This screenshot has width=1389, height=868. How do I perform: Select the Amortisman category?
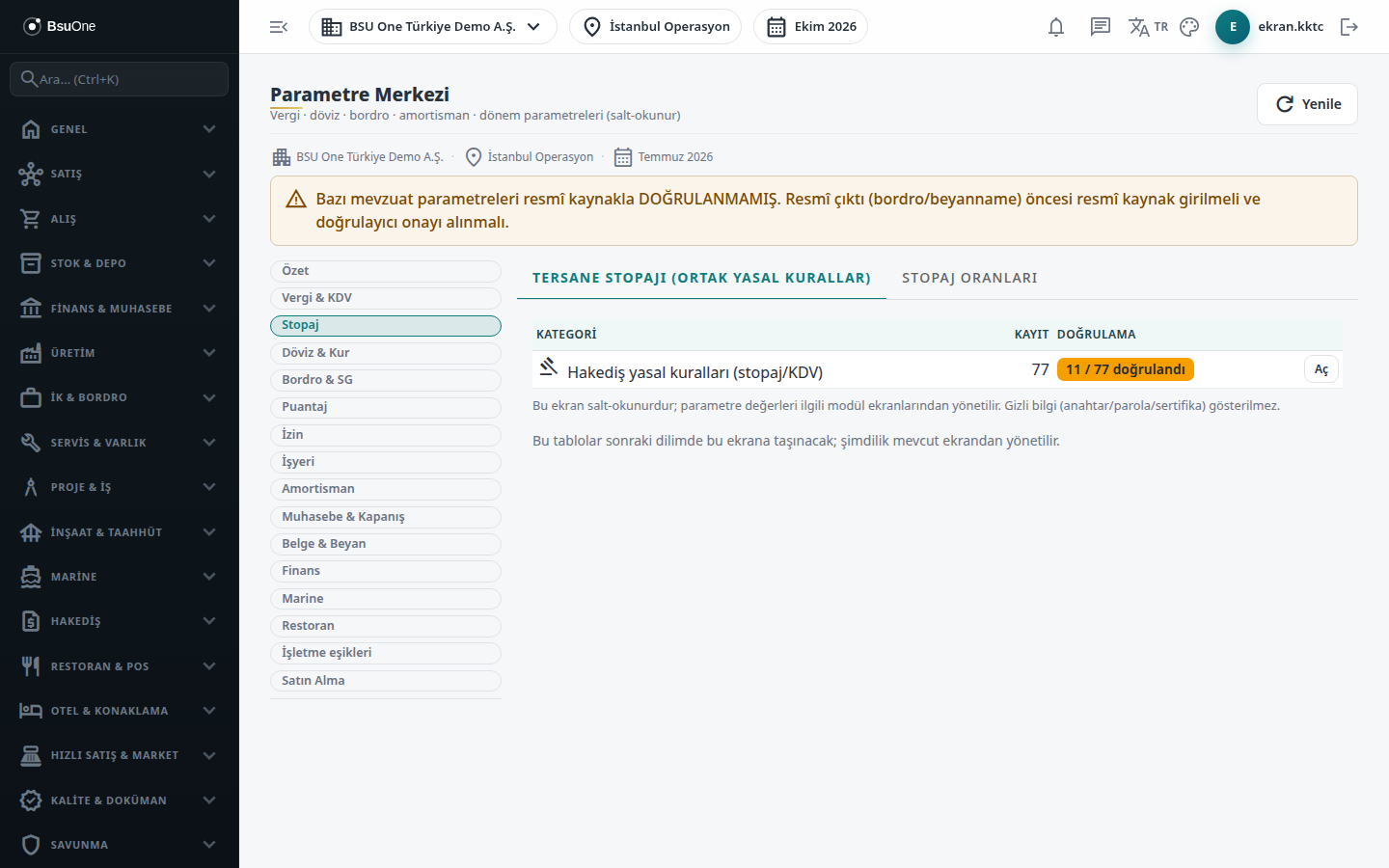click(386, 489)
